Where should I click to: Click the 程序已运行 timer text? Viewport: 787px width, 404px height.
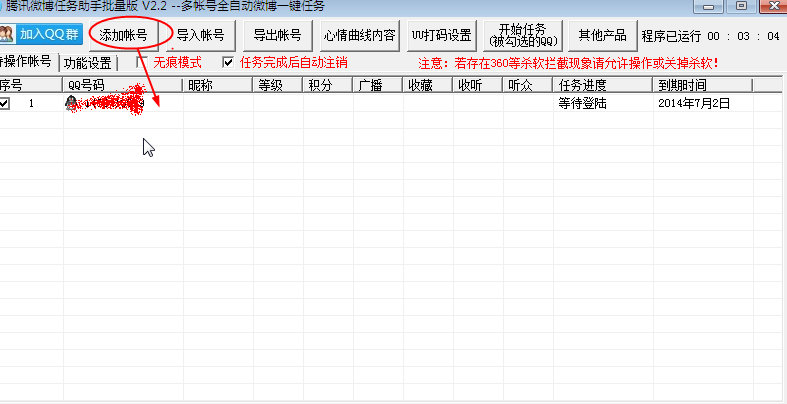[711, 36]
